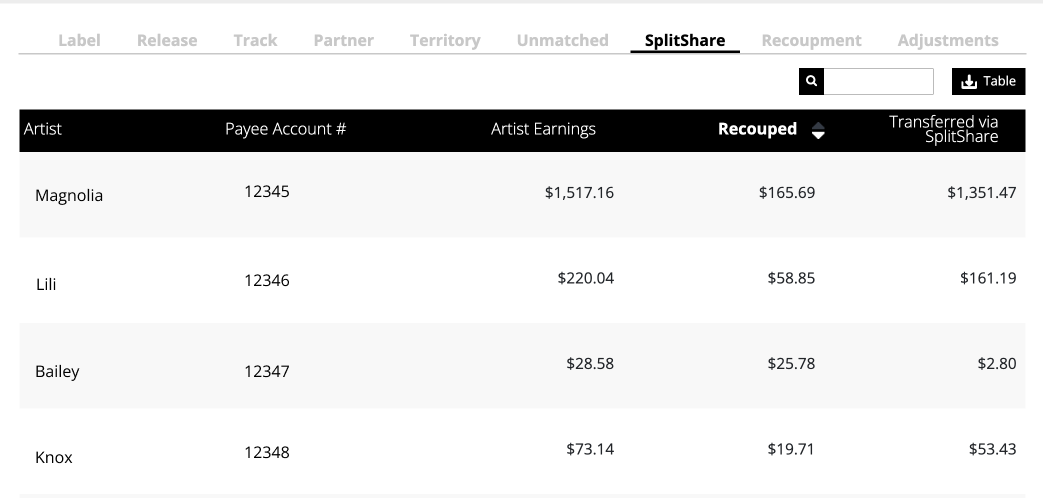Sort by Payee Account # header
Viewport: 1043px width, 498px height.
point(285,129)
